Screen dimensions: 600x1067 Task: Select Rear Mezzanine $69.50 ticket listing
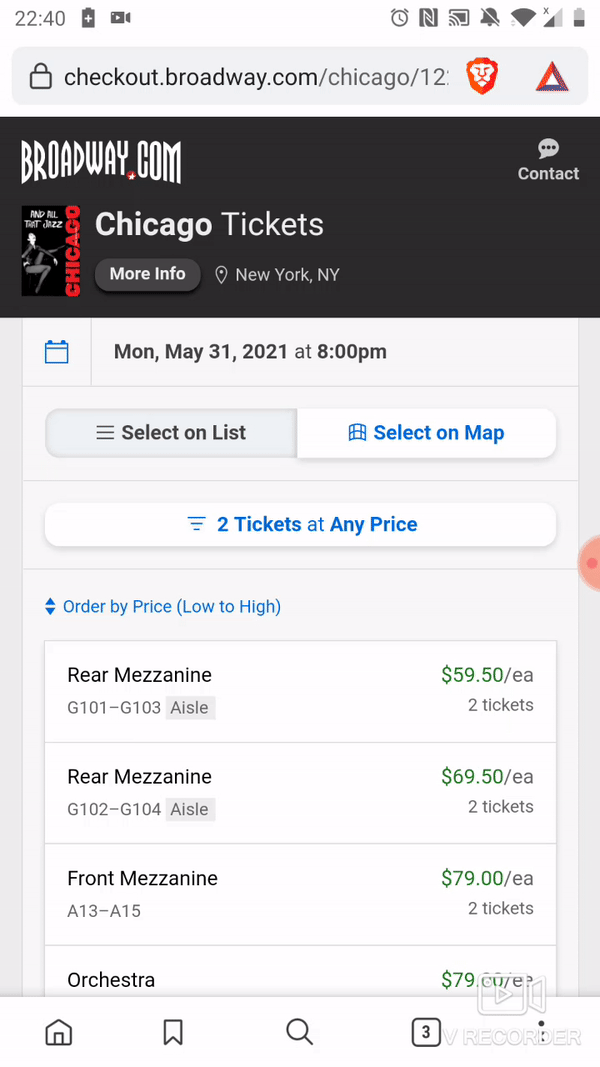click(x=300, y=793)
